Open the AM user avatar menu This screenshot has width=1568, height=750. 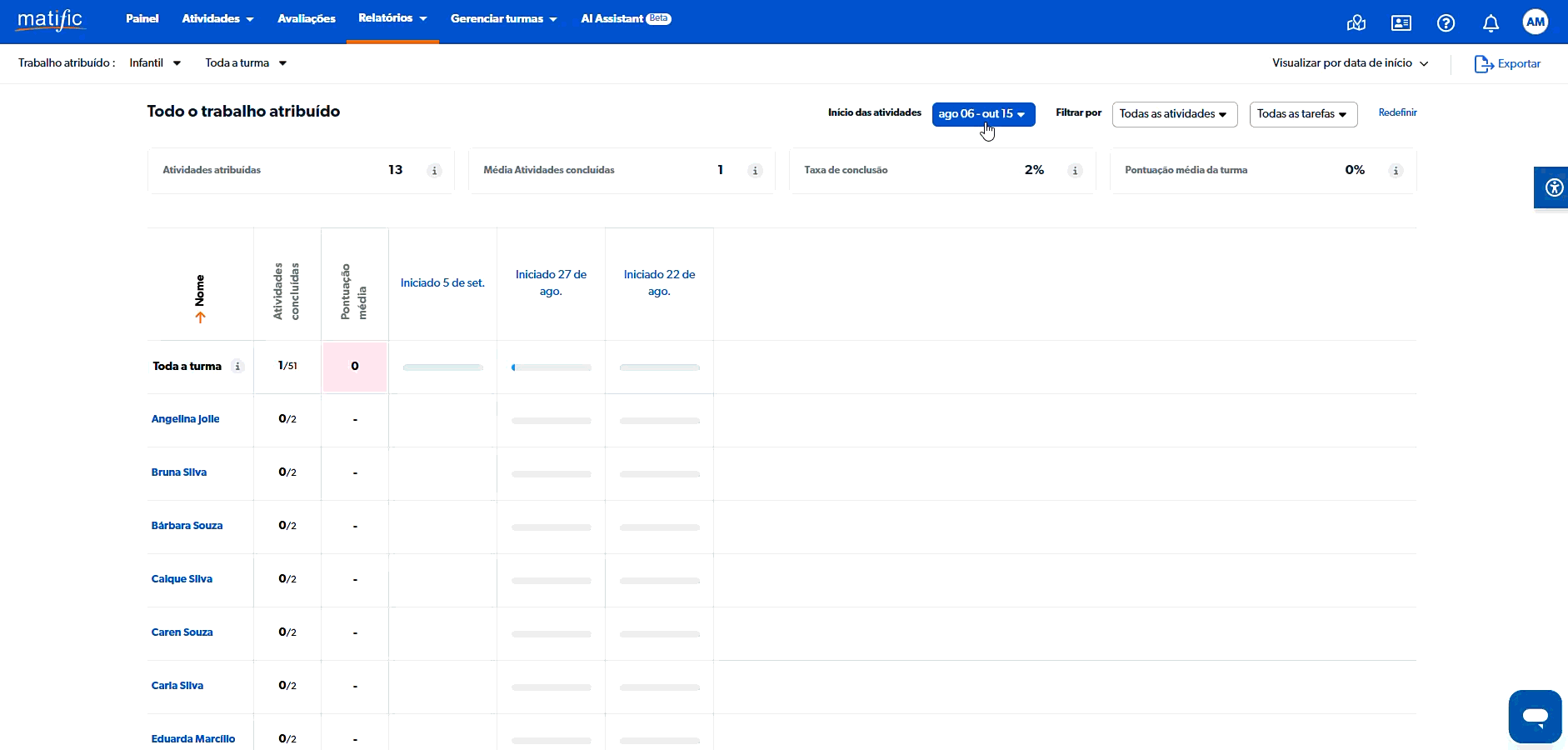coord(1535,22)
